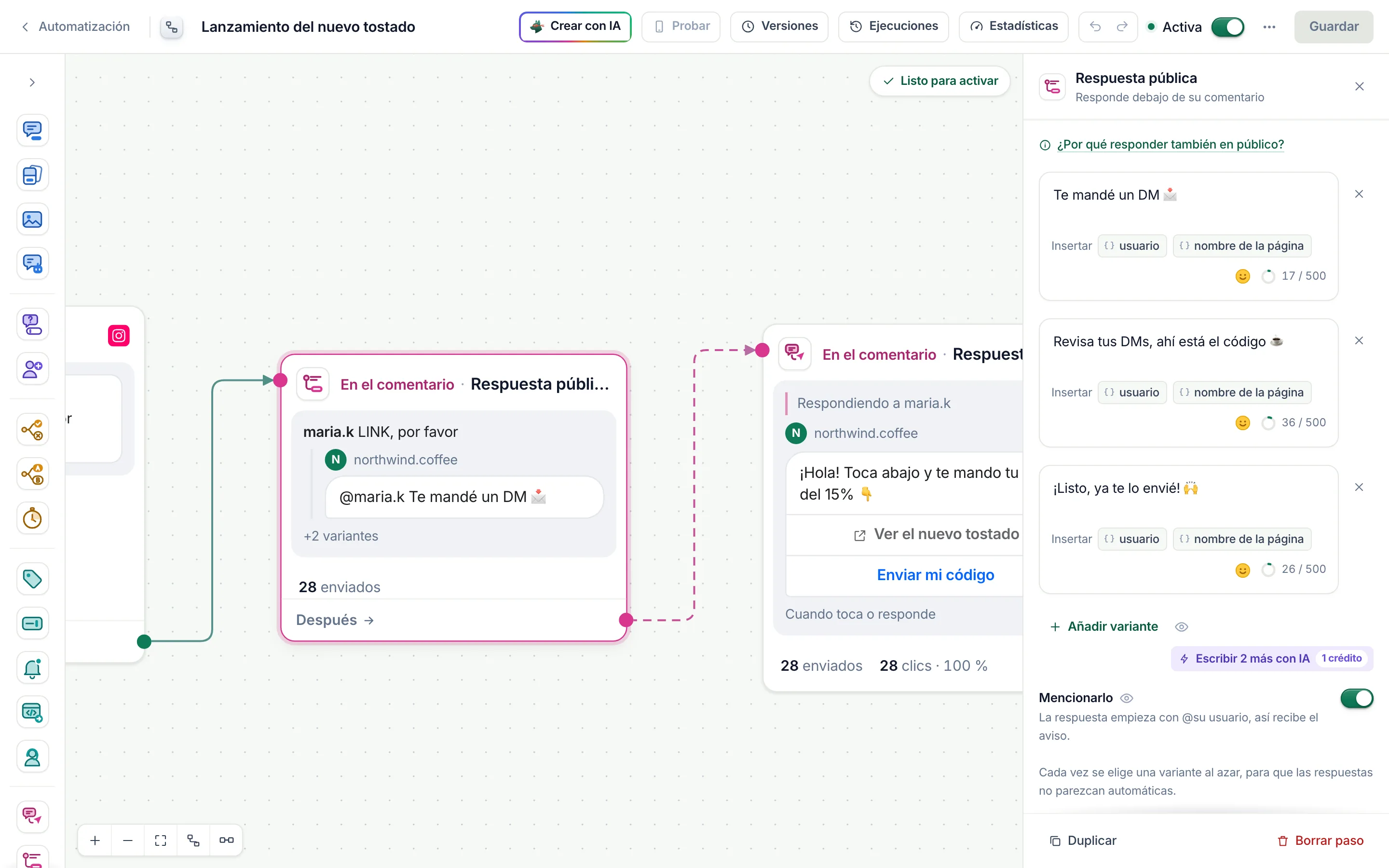The width and height of the screenshot is (1389, 868).
Task: Open the Ejecuciones tab
Action: click(893, 27)
